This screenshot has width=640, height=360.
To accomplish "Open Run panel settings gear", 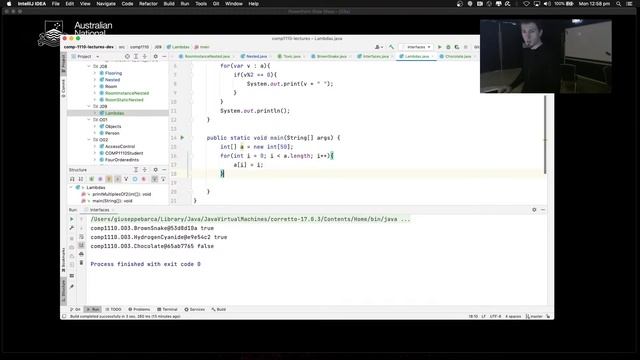I will 534,210.
